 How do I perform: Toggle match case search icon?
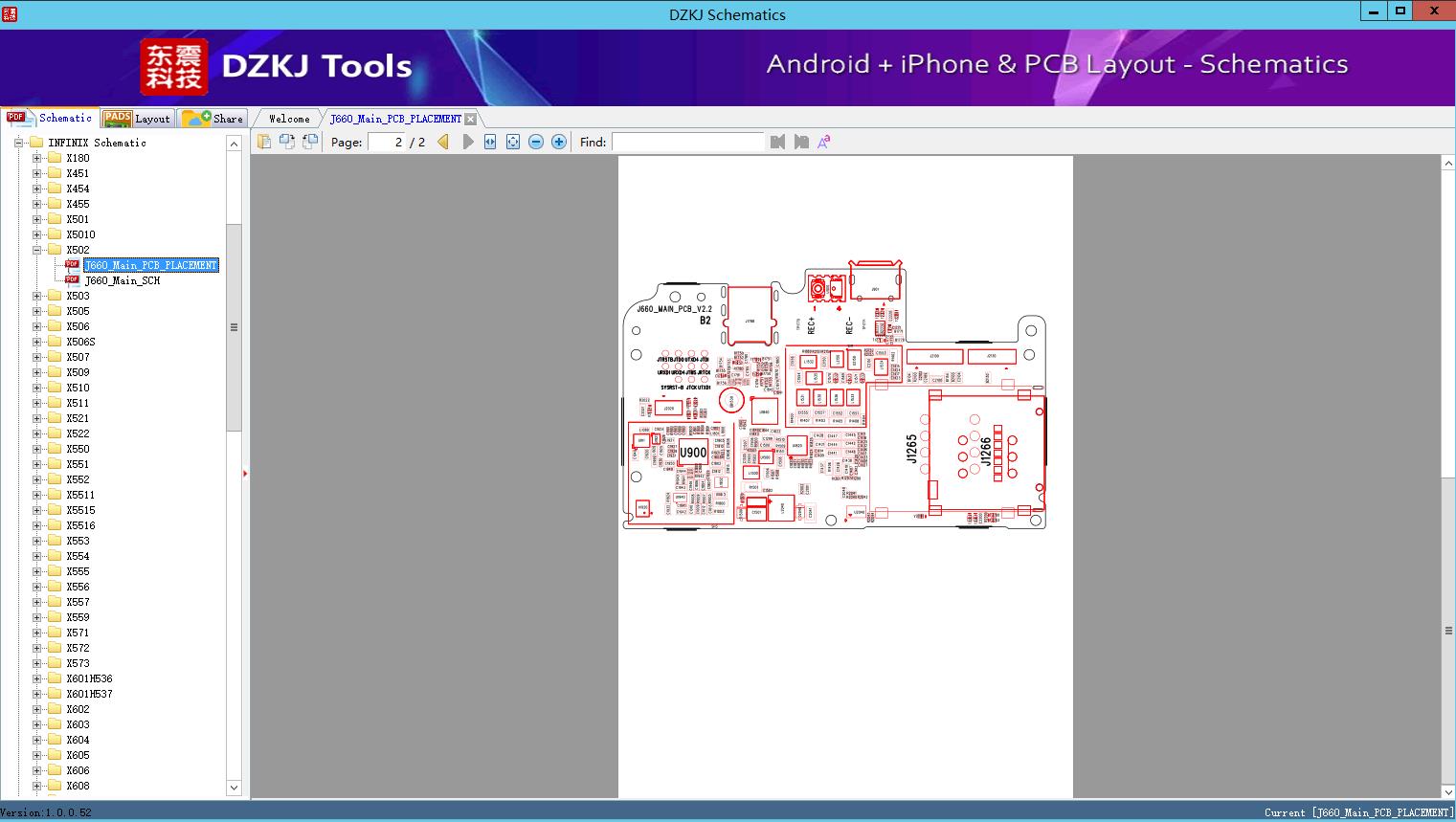click(x=823, y=142)
